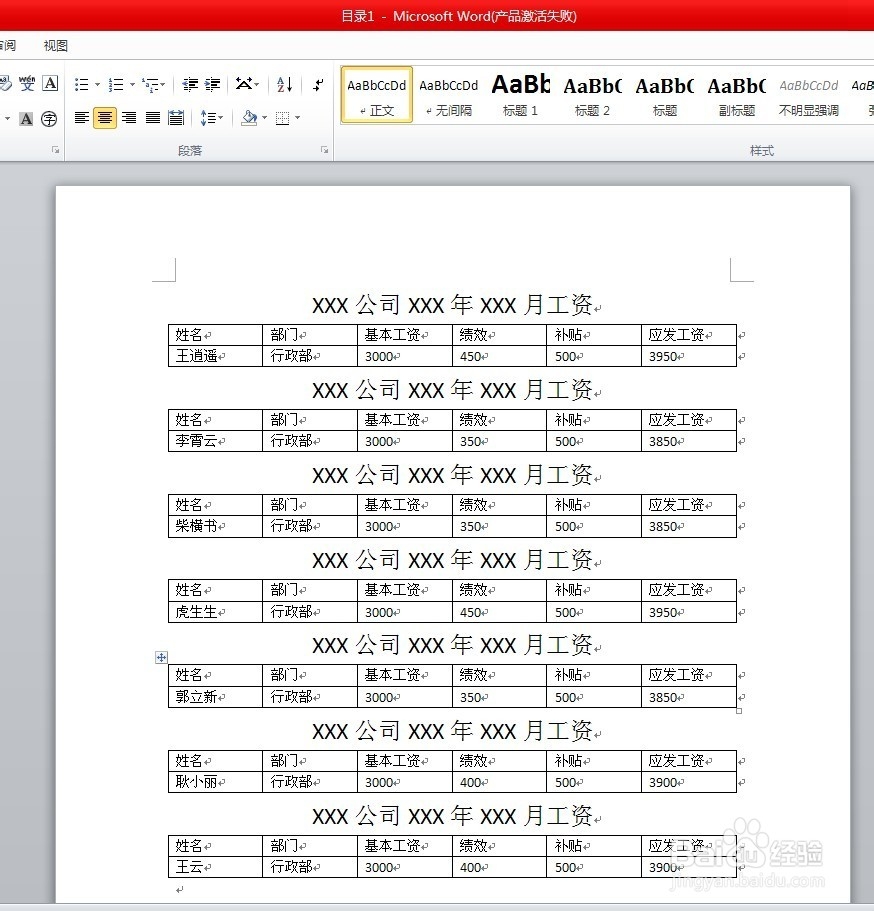
Task: Open Asian layout dropdown arrow
Action: (257, 85)
